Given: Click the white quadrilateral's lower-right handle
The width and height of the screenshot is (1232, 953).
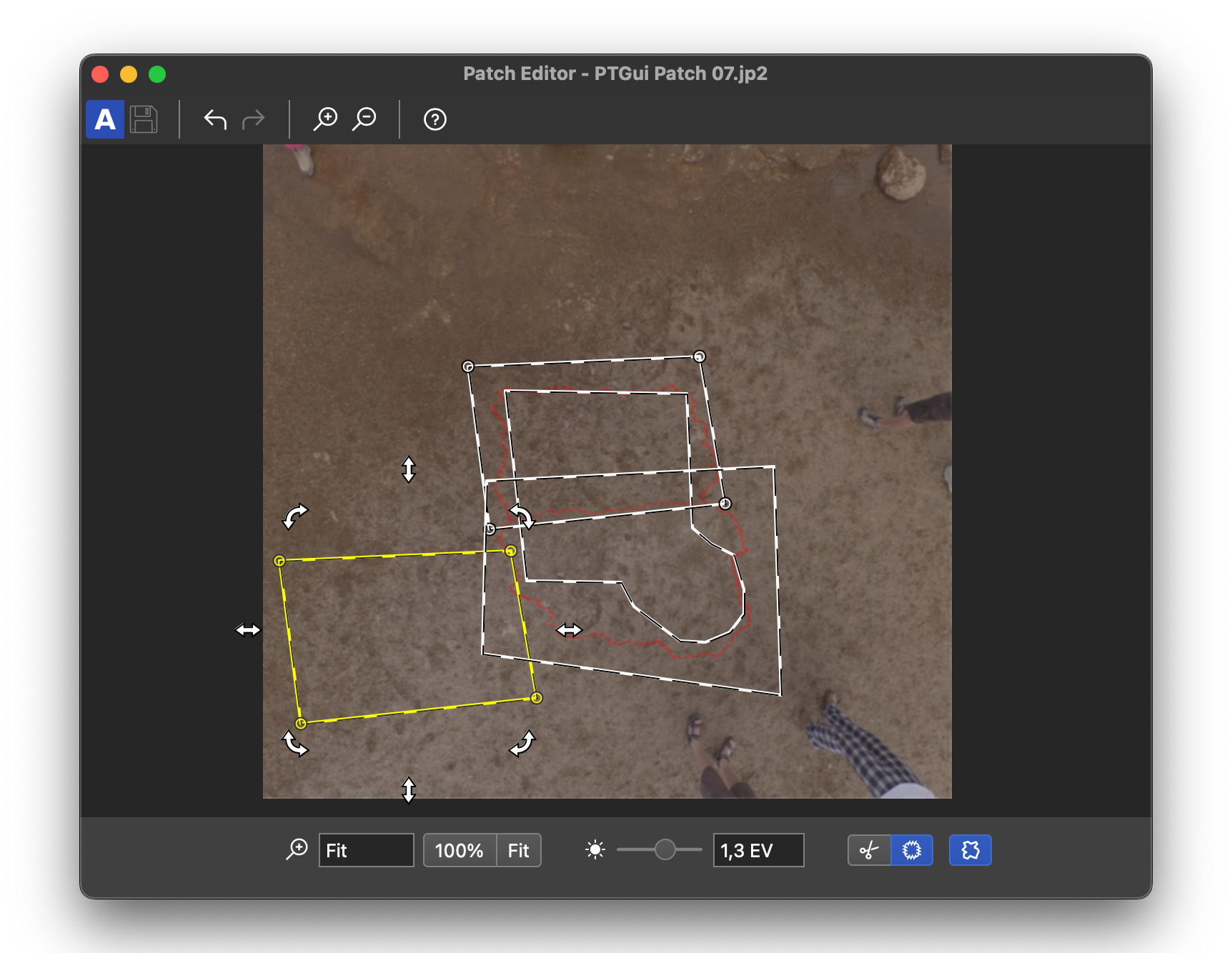Looking at the screenshot, I should [725, 504].
